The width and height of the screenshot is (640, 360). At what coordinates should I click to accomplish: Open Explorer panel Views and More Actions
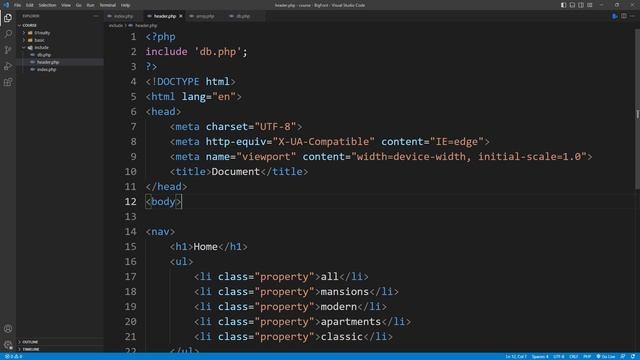point(96,16)
